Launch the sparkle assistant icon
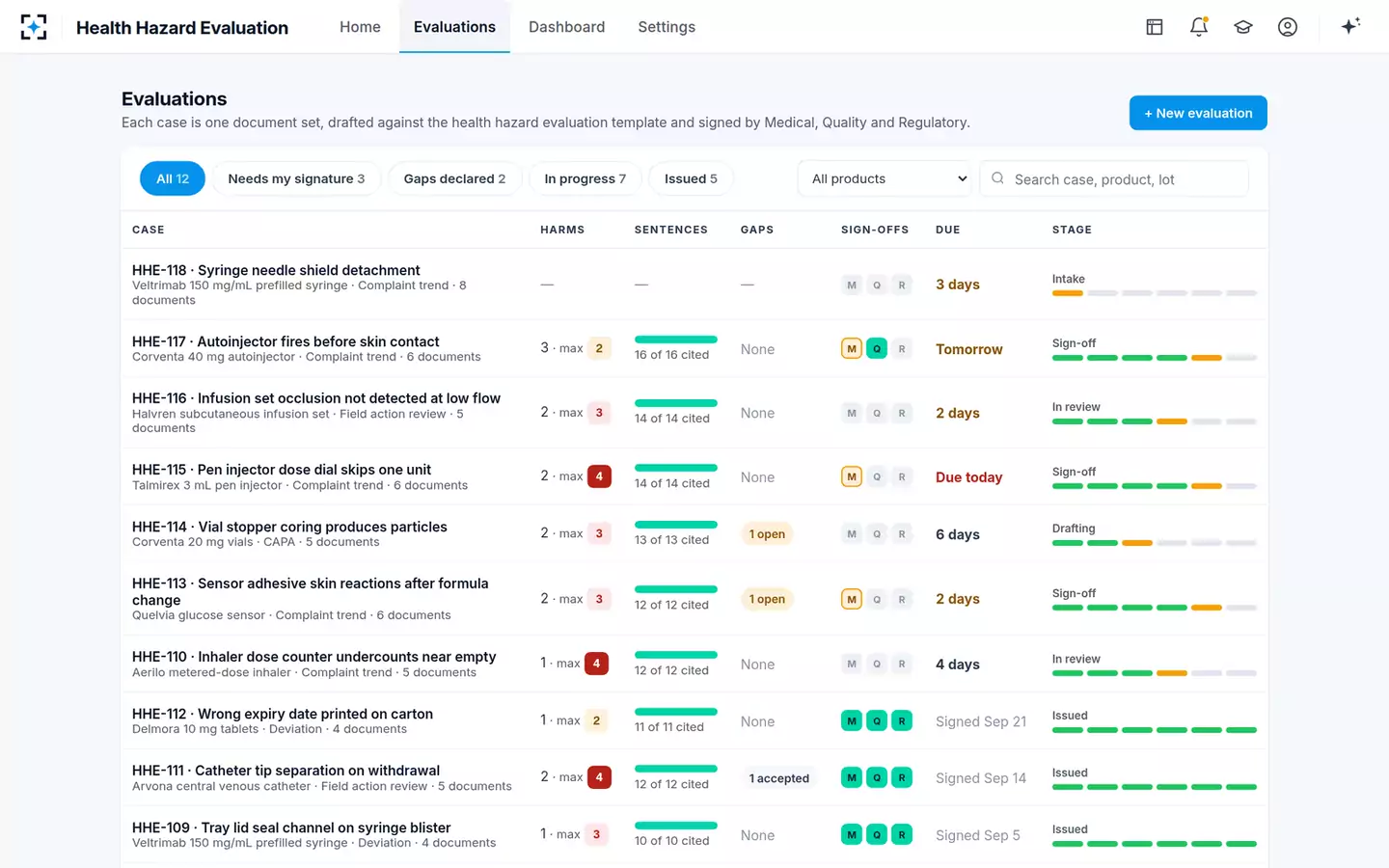This screenshot has width=1389, height=868. [1350, 26]
